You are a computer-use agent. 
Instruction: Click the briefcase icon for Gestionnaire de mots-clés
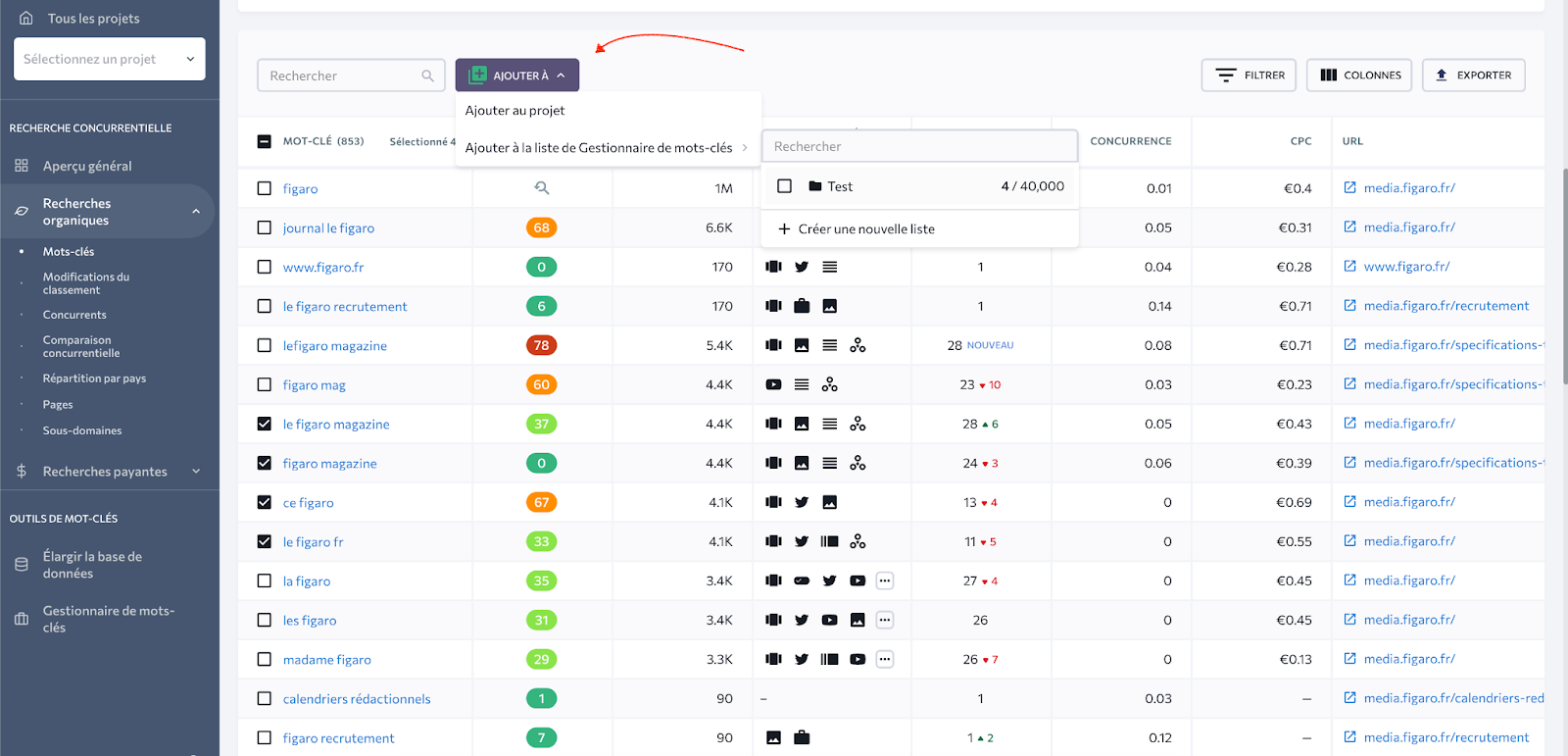pos(22,619)
